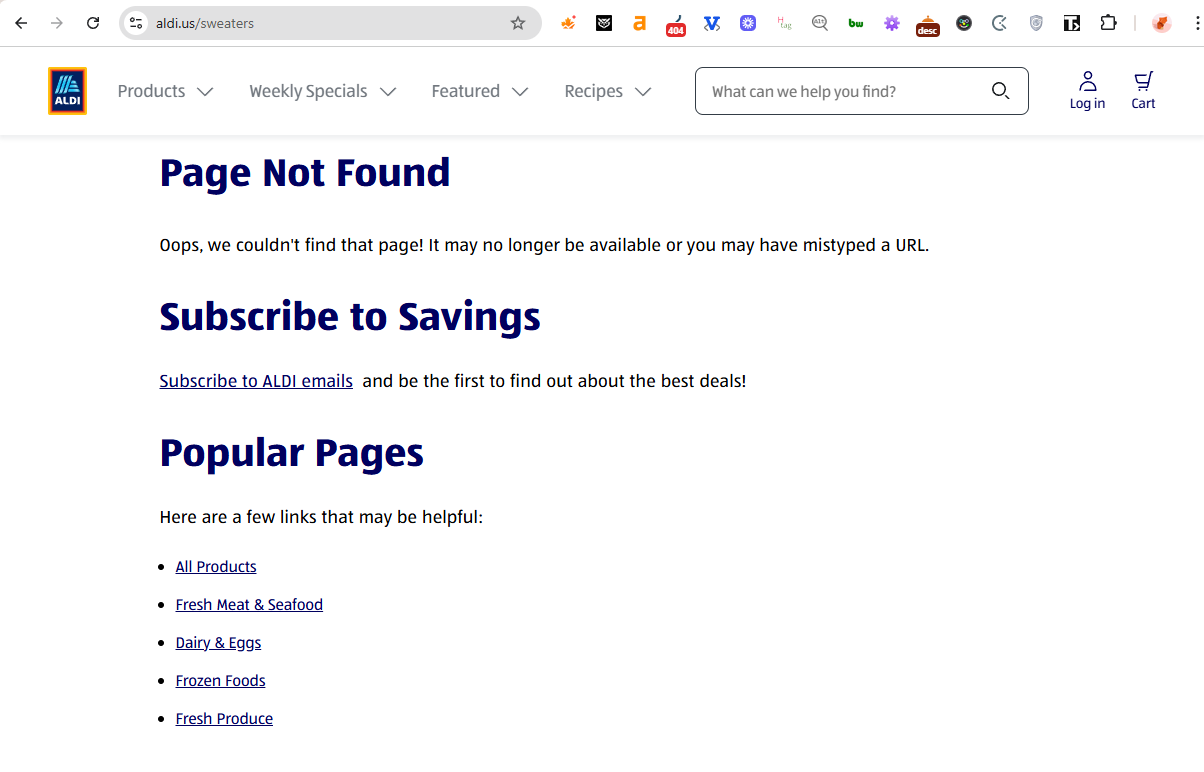Open the Htag extension icon
This screenshot has height=772, width=1204.
pyautogui.click(x=784, y=23)
